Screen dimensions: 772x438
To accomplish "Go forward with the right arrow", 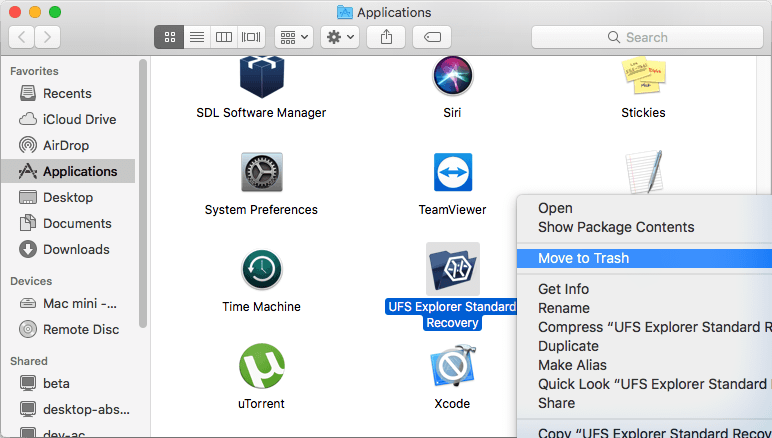I will 47,37.
